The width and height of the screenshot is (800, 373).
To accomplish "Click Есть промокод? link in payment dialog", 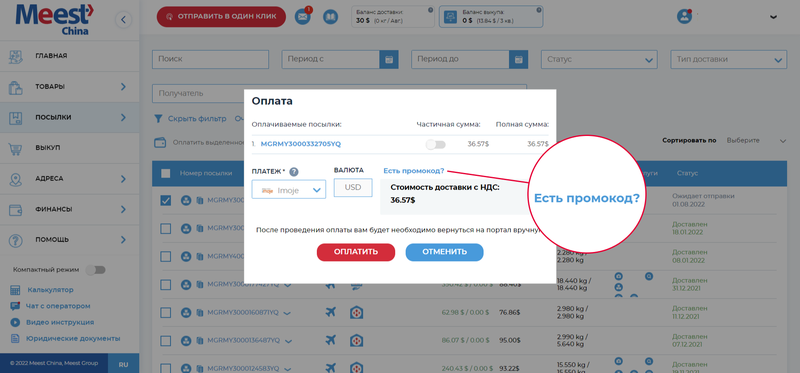I will click(x=414, y=170).
